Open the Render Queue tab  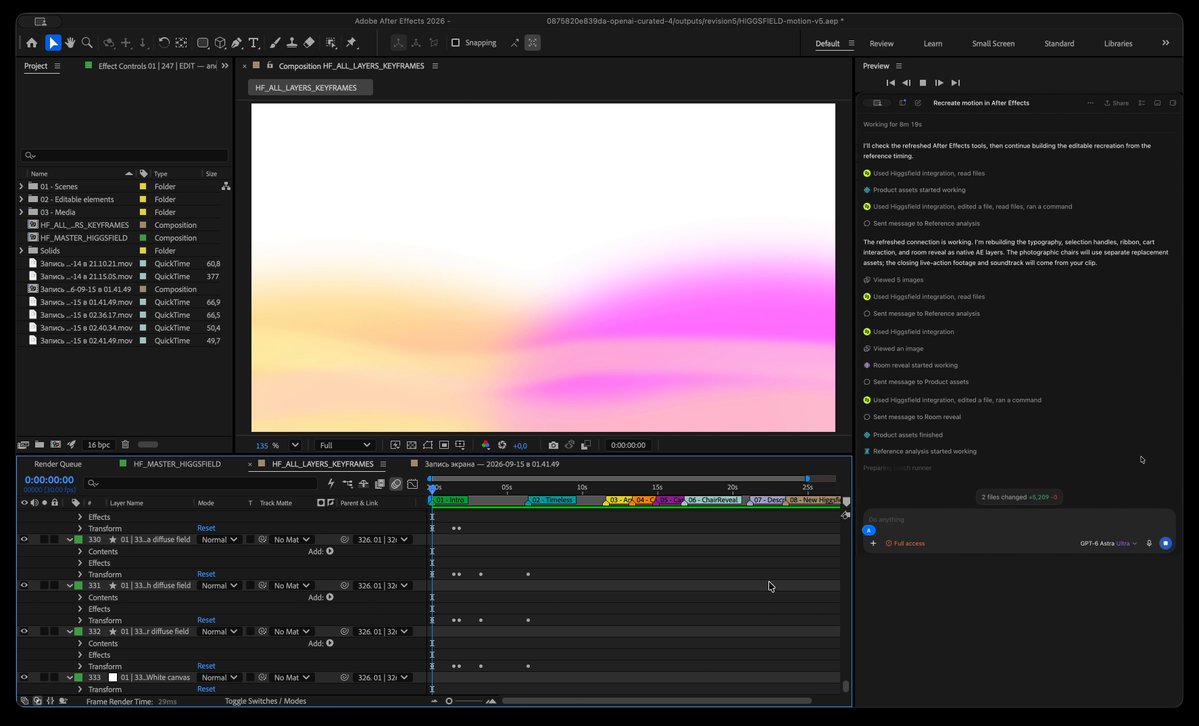tap(57, 464)
